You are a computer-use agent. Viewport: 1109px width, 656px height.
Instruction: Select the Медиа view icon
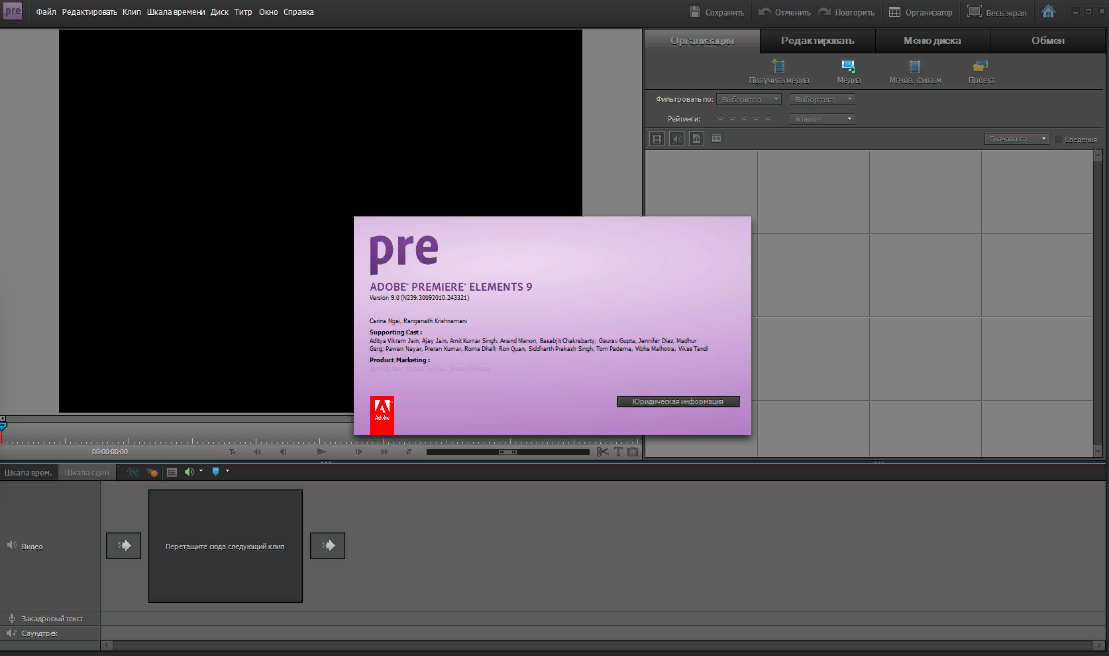pos(848,66)
